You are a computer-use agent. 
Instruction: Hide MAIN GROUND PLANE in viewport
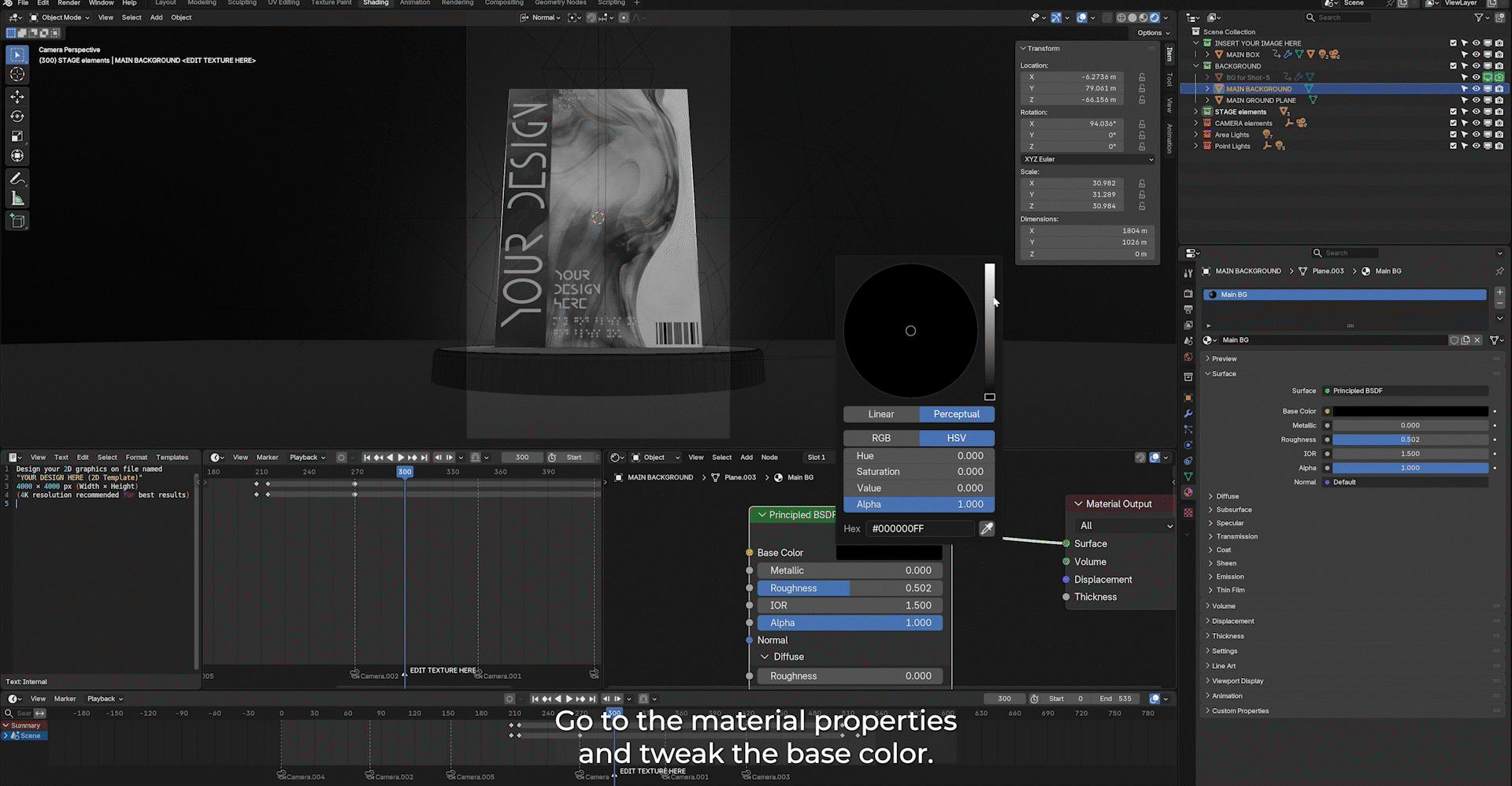pos(1477,101)
